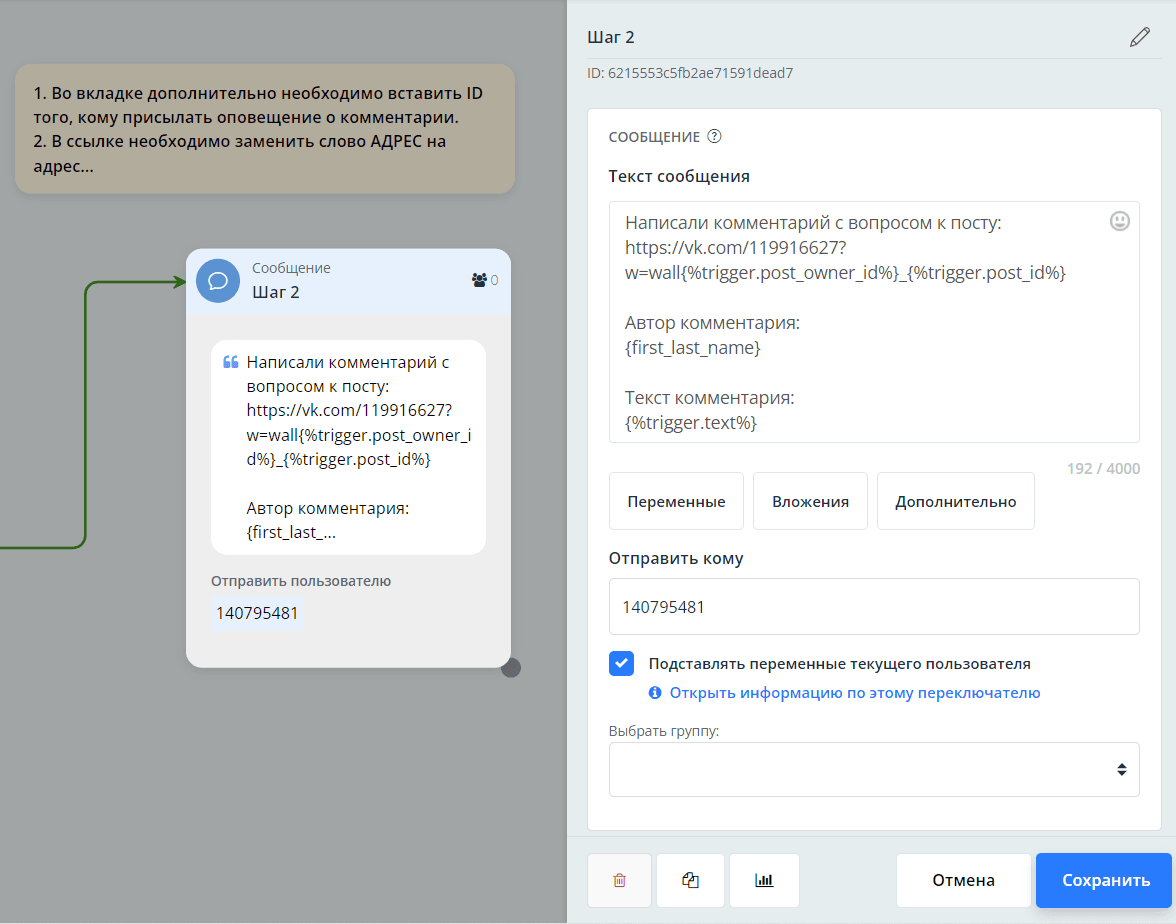Click the users count icon on block
The height and width of the screenshot is (924, 1176).
pyautogui.click(x=479, y=280)
